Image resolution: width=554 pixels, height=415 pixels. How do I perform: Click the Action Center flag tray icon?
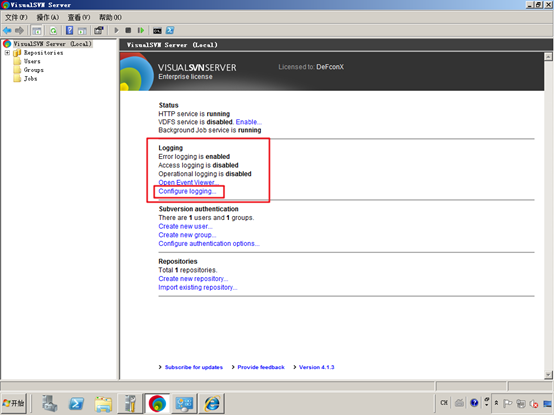(x=507, y=403)
